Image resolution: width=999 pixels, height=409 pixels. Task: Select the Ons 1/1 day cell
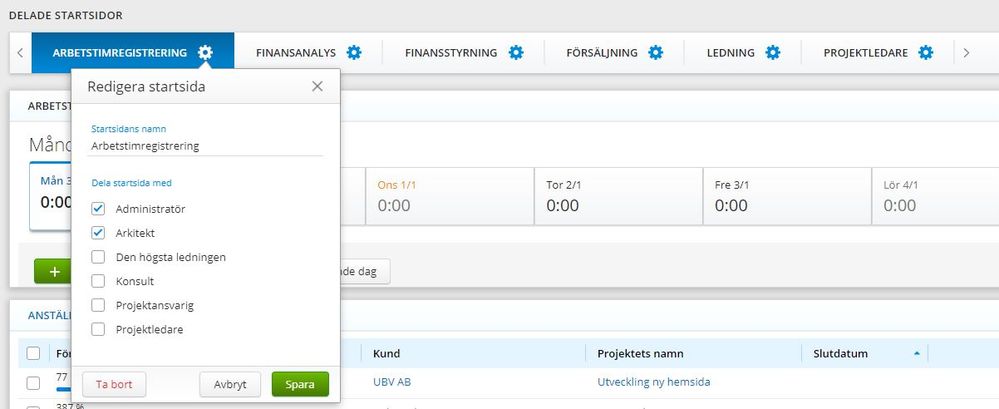[x=450, y=196]
